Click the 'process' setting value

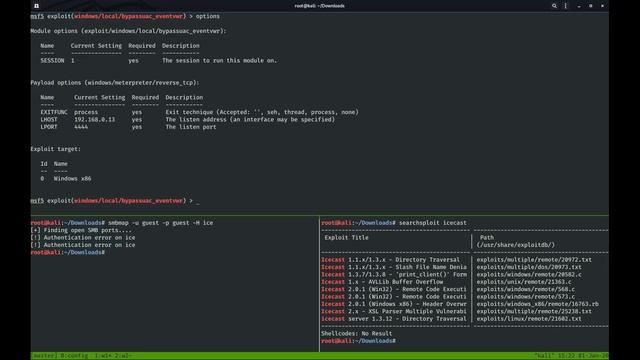coord(86,112)
